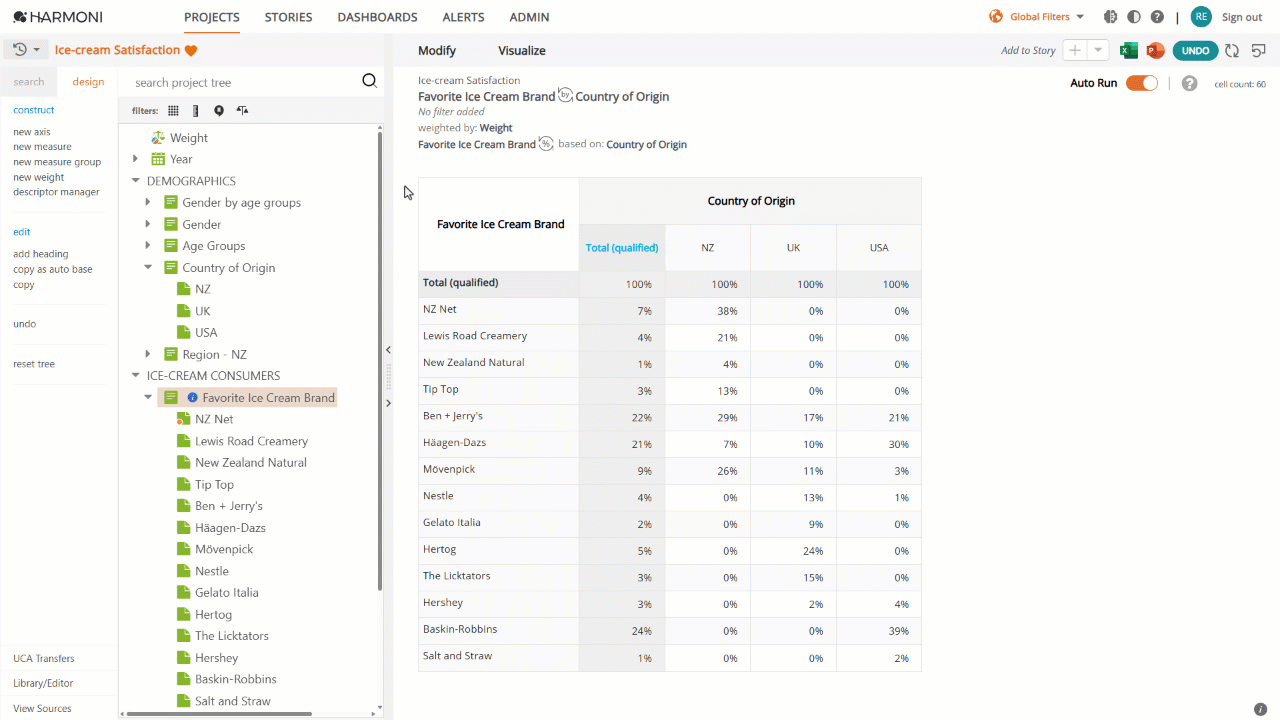This screenshot has height=720, width=1280.
Task: Open View Sources
Action: [x=42, y=709]
